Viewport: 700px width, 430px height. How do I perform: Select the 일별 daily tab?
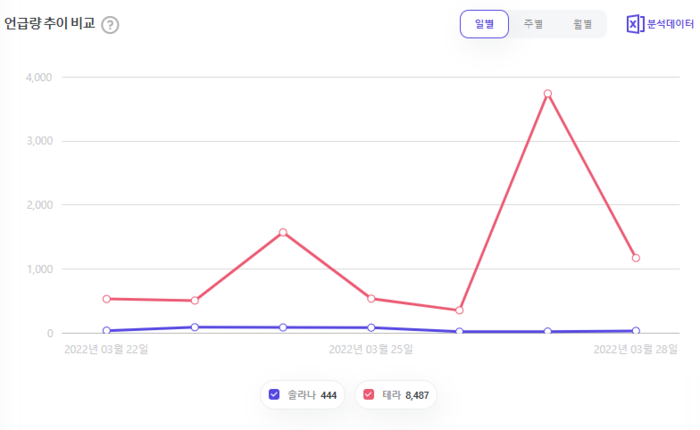(x=484, y=24)
